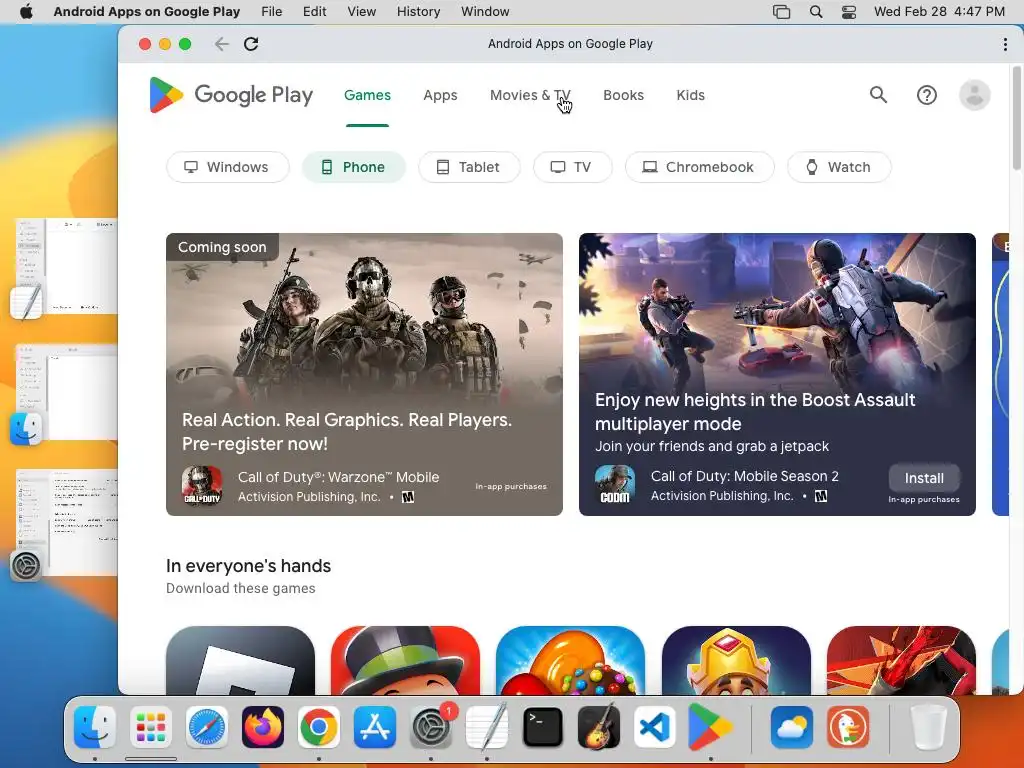Switch to the TextEdit Stage Manager window thumbnail
Viewport: 1024px width, 768px height.
click(67, 267)
